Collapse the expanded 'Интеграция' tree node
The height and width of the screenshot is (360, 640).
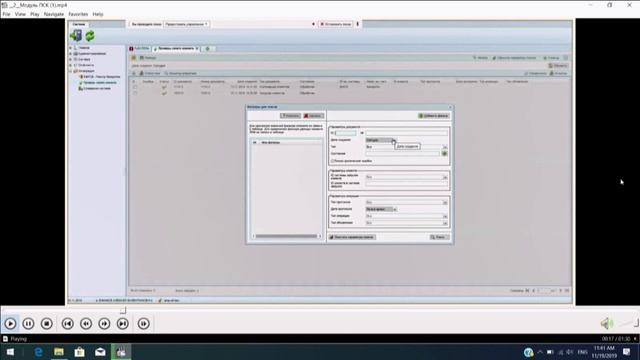click(71, 71)
